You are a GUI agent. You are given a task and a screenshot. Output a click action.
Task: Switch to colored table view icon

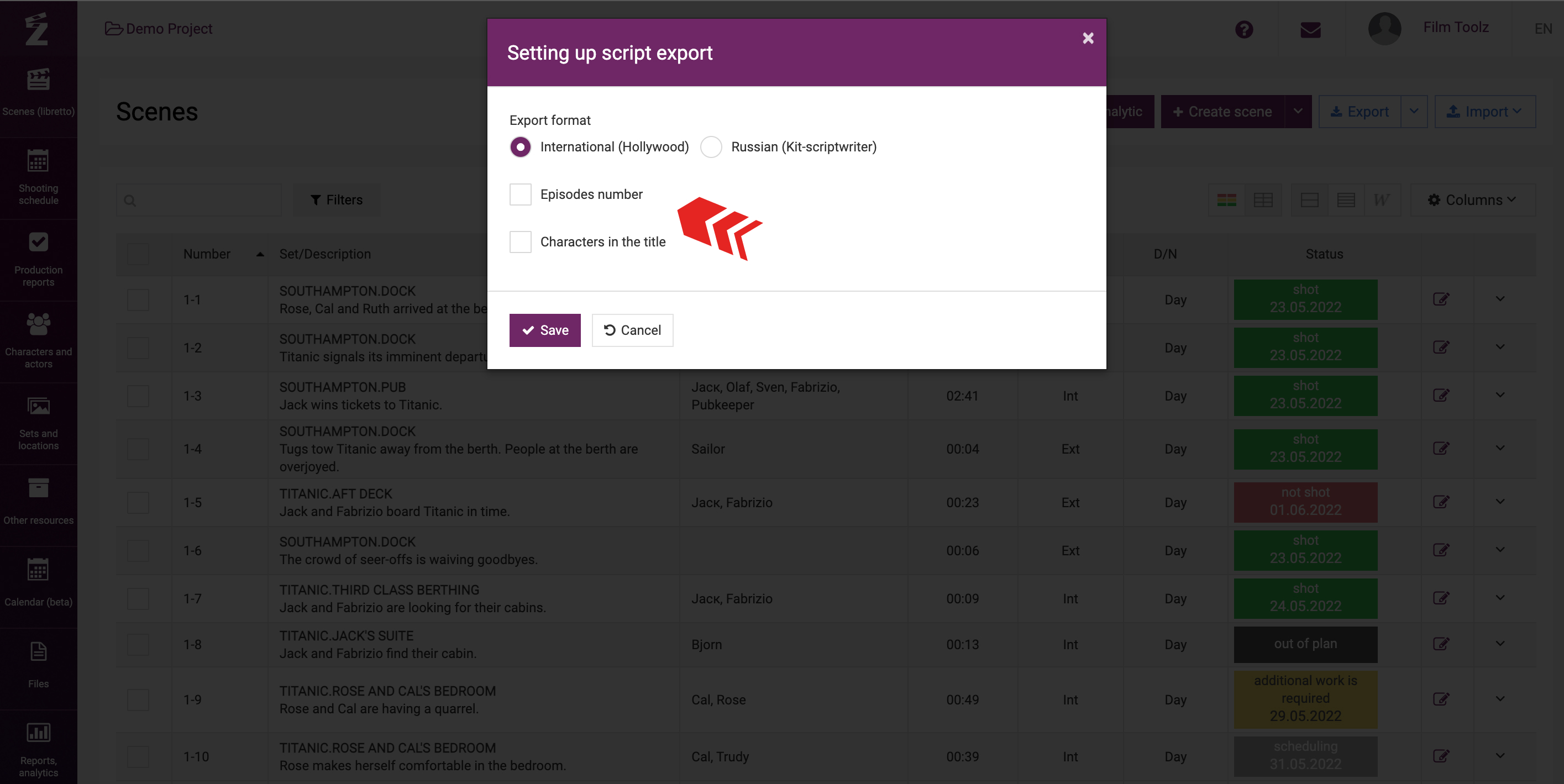click(1226, 199)
